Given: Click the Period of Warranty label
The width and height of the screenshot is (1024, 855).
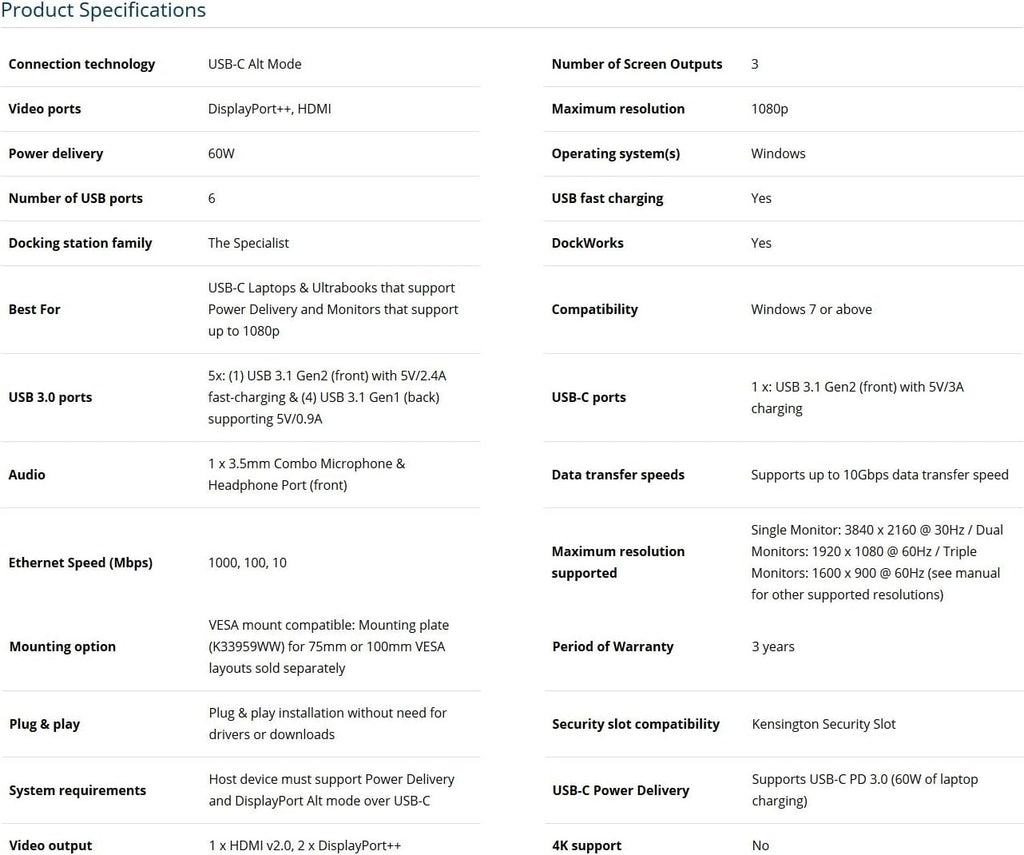Looking at the screenshot, I should coord(613,647).
